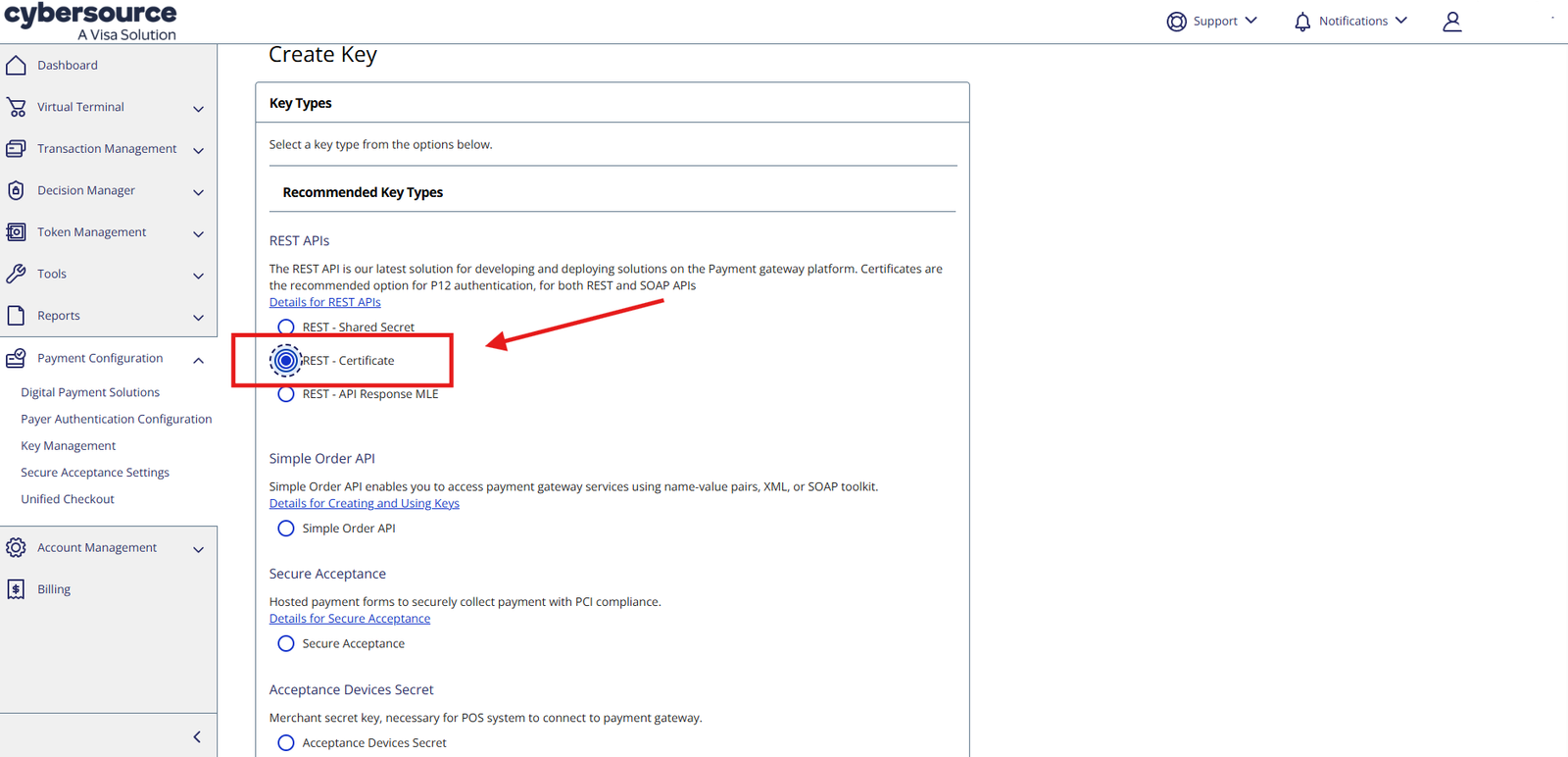Expand the Transaction Management chevron

pyautogui.click(x=198, y=151)
